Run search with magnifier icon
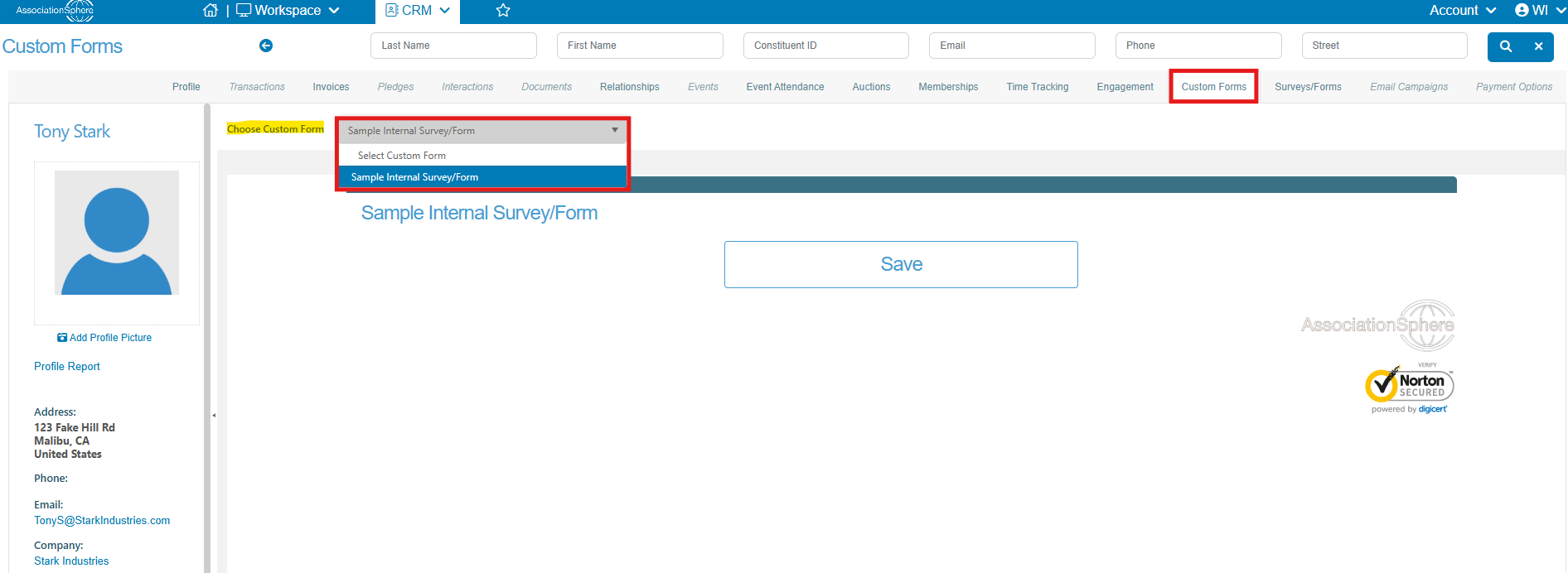This screenshot has width=1568, height=573. click(1506, 46)
